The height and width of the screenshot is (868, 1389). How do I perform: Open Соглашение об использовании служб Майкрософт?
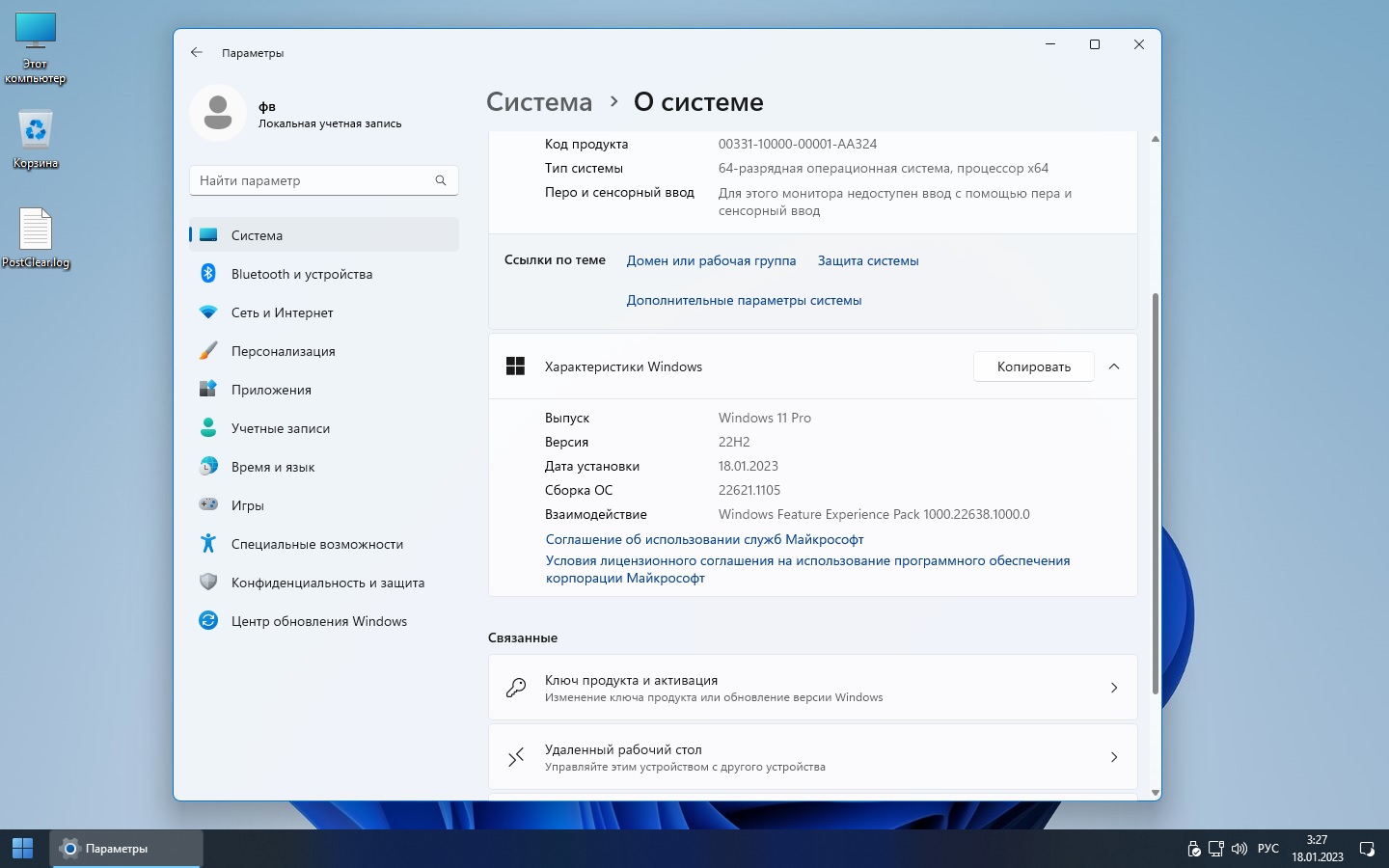705,539
